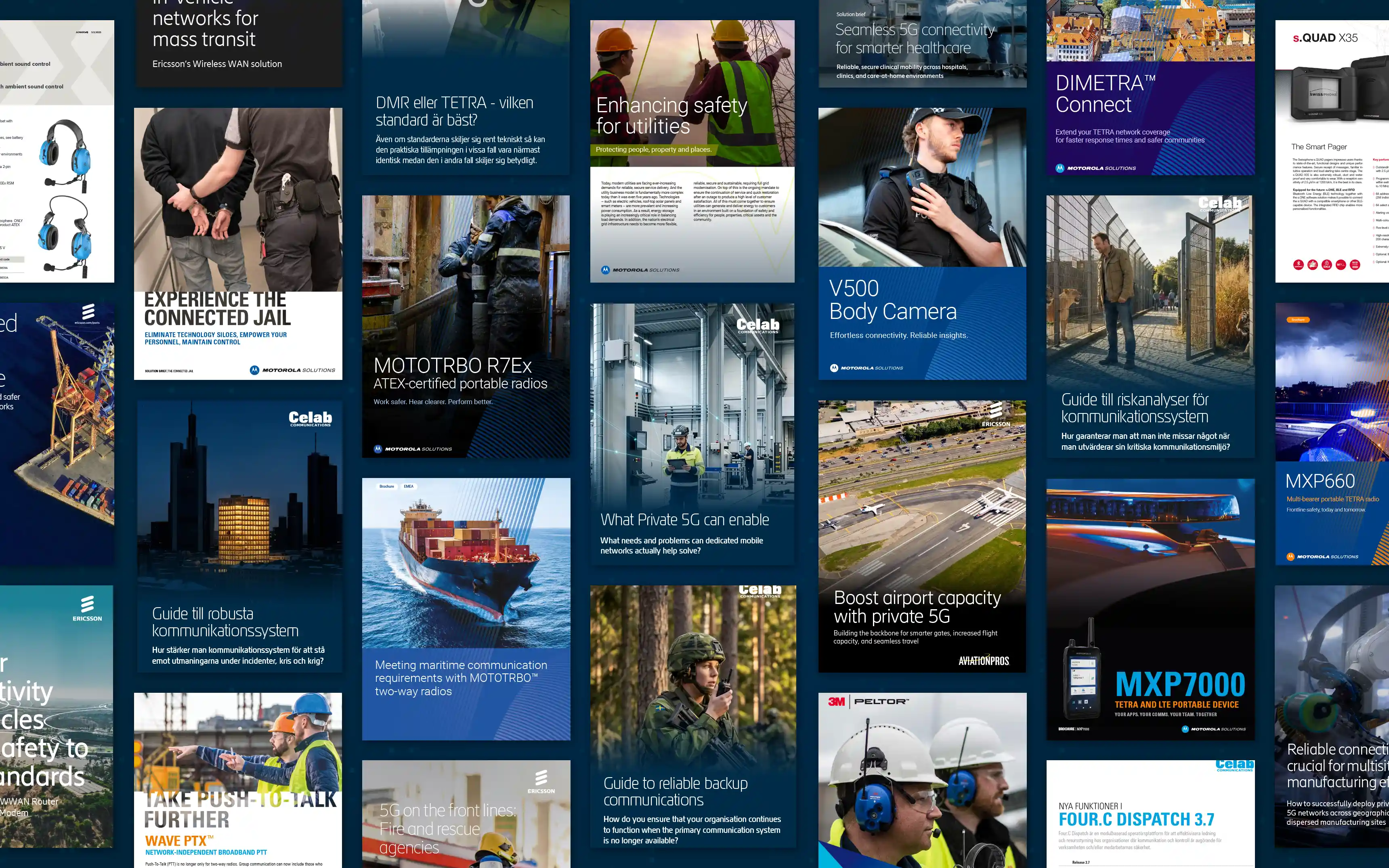Open the DIMETRA Connect brochure

point(1150,87)
